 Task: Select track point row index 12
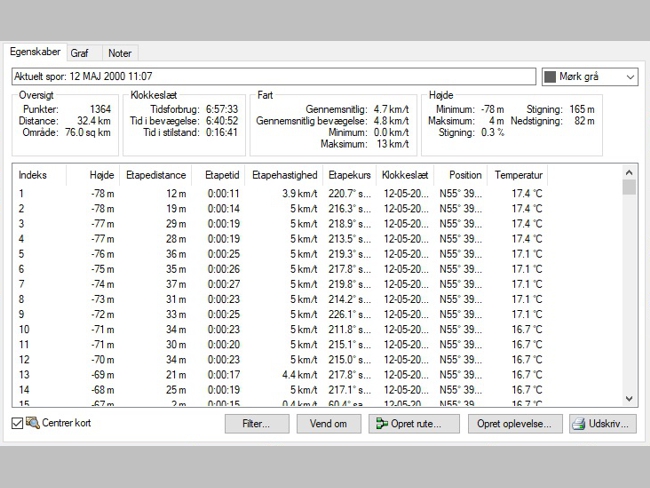[x=280, y=359]
